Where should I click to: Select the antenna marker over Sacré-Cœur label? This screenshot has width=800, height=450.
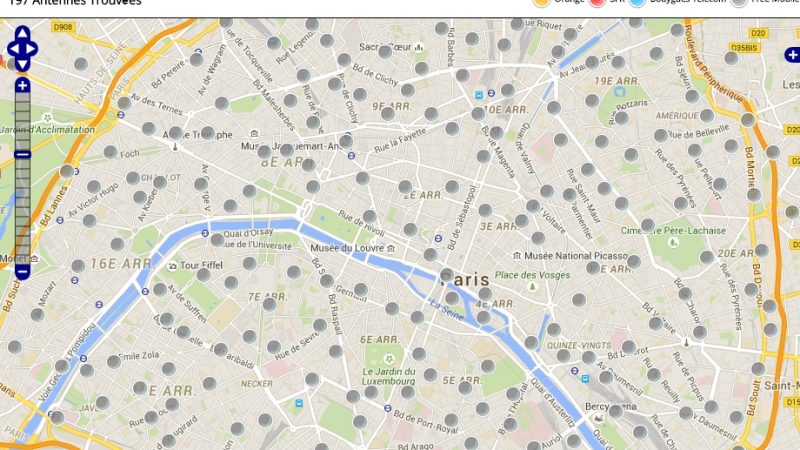385,51
